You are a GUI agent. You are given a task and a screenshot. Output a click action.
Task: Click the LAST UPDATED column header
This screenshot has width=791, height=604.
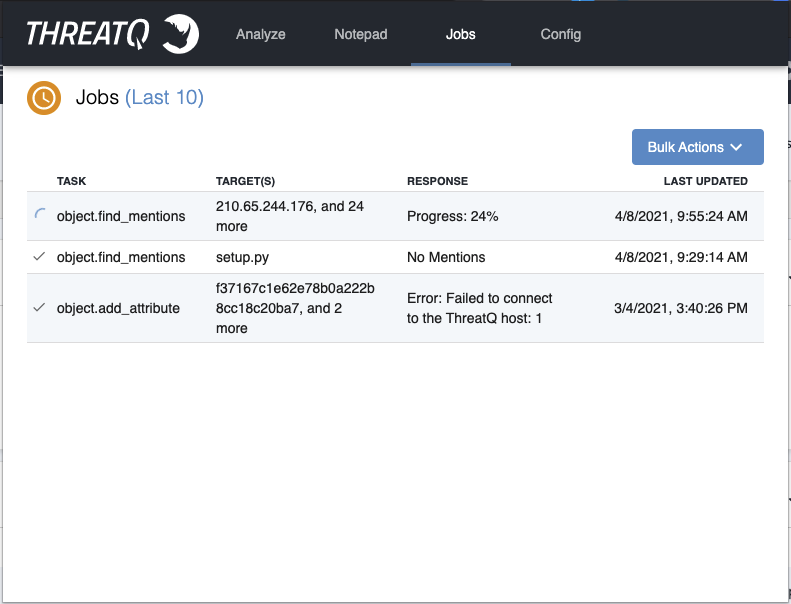706,181
